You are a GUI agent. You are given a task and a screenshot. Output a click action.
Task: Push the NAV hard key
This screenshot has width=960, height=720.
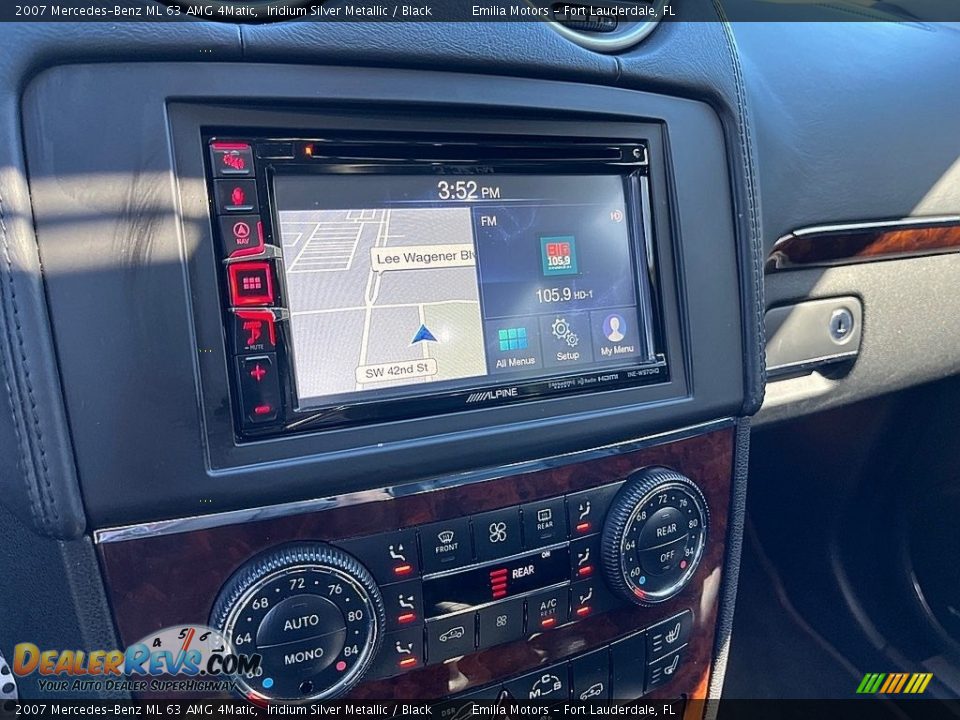click(x=241, y=234)
